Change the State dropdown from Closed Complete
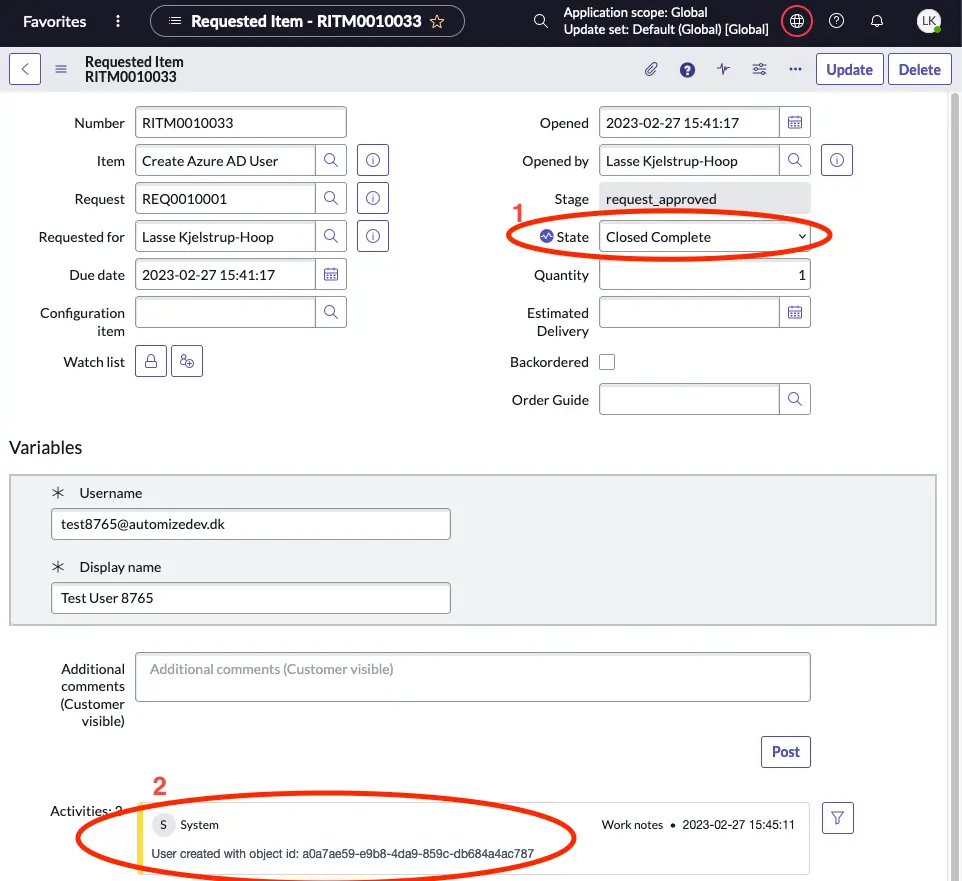Screen dimensions: 962x881 pyautogui.click(x=703, y=236)
